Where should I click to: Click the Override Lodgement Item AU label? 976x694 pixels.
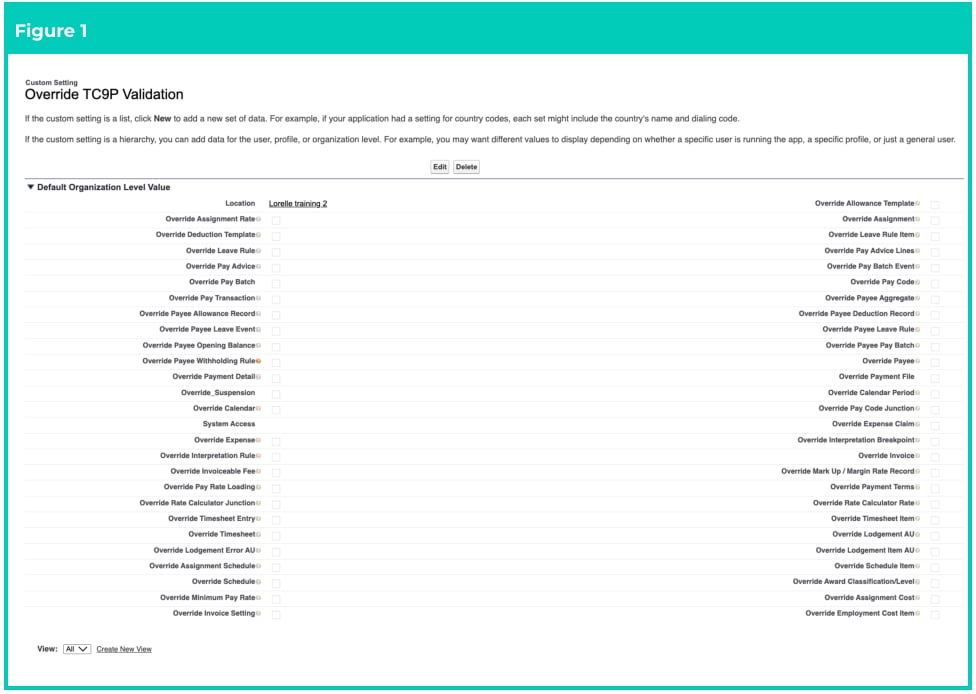[865, 550]
